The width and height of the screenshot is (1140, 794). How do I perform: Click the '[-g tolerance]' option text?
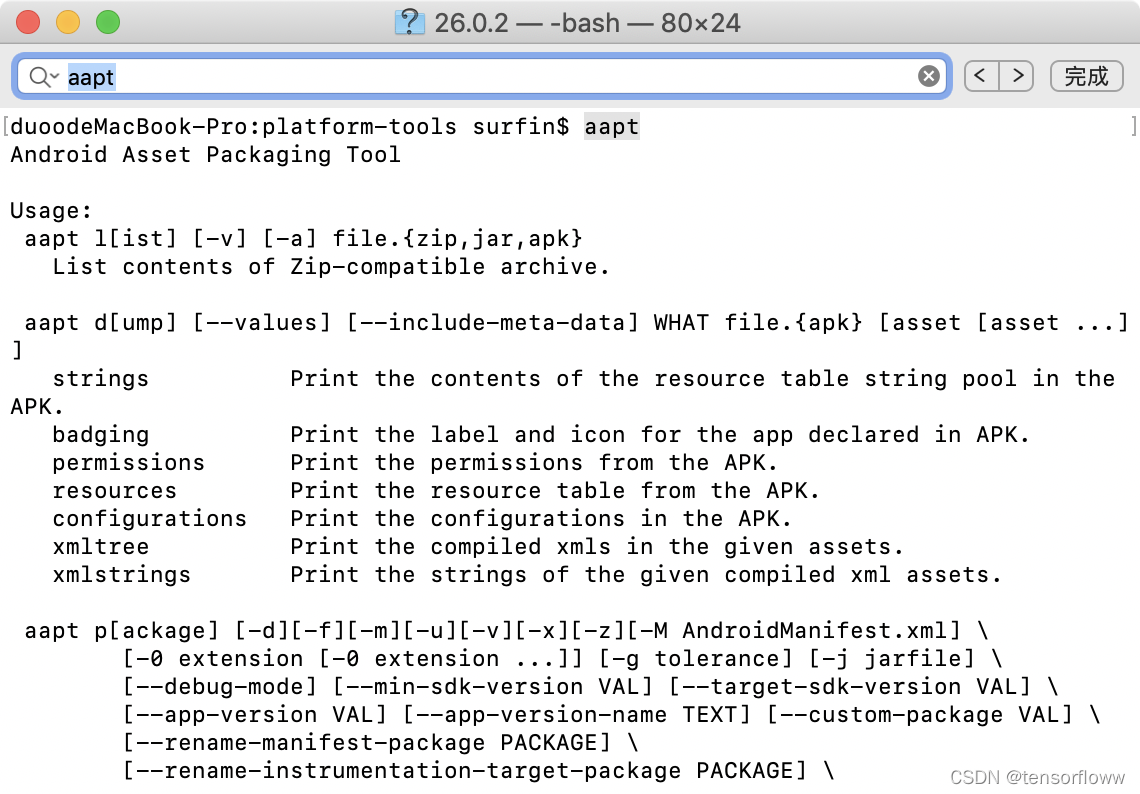click(695, 659)
